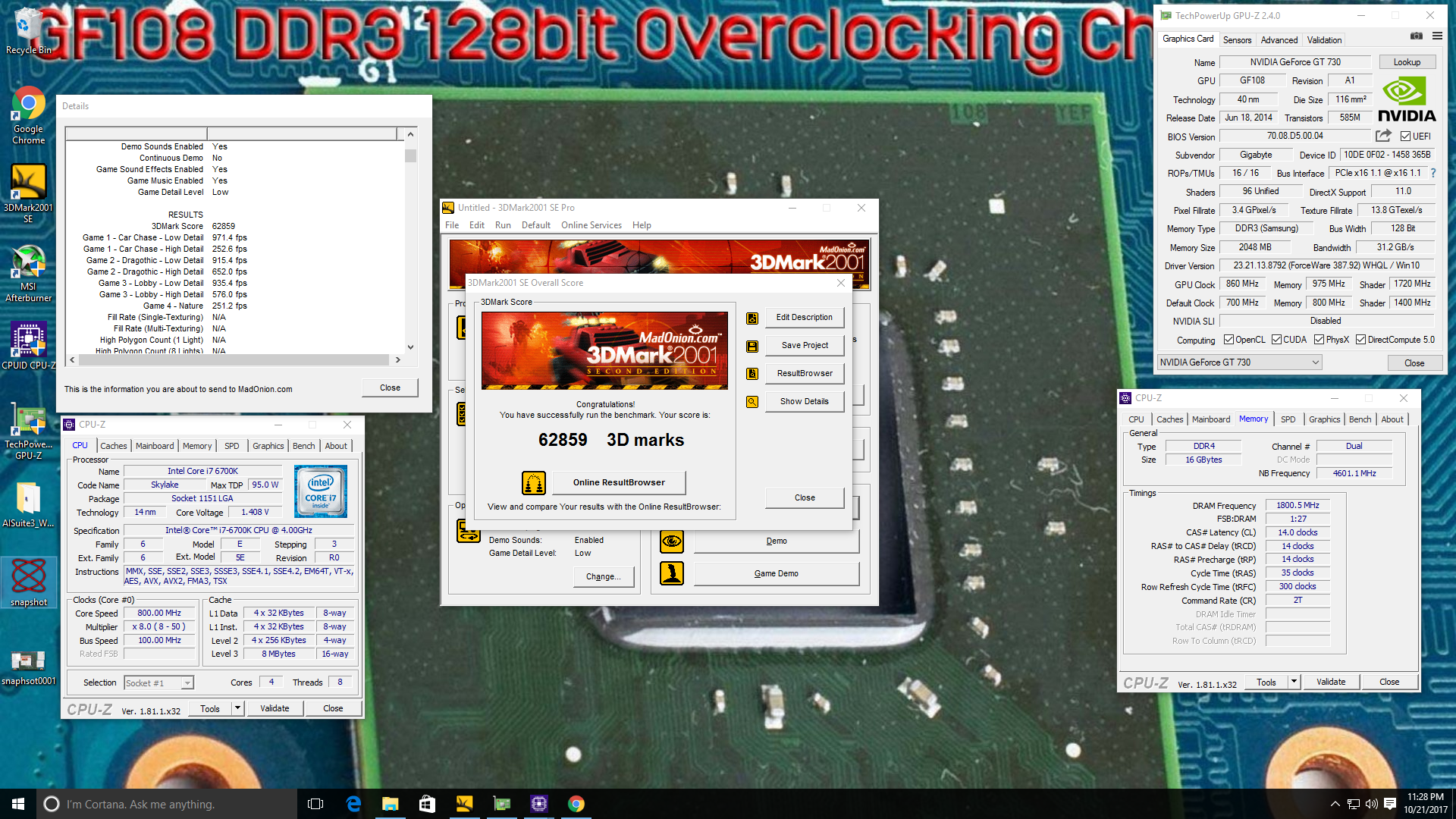Open Task View on the taskbar
The height and width of the screenshot is (819, 1456).
point(315,804)
